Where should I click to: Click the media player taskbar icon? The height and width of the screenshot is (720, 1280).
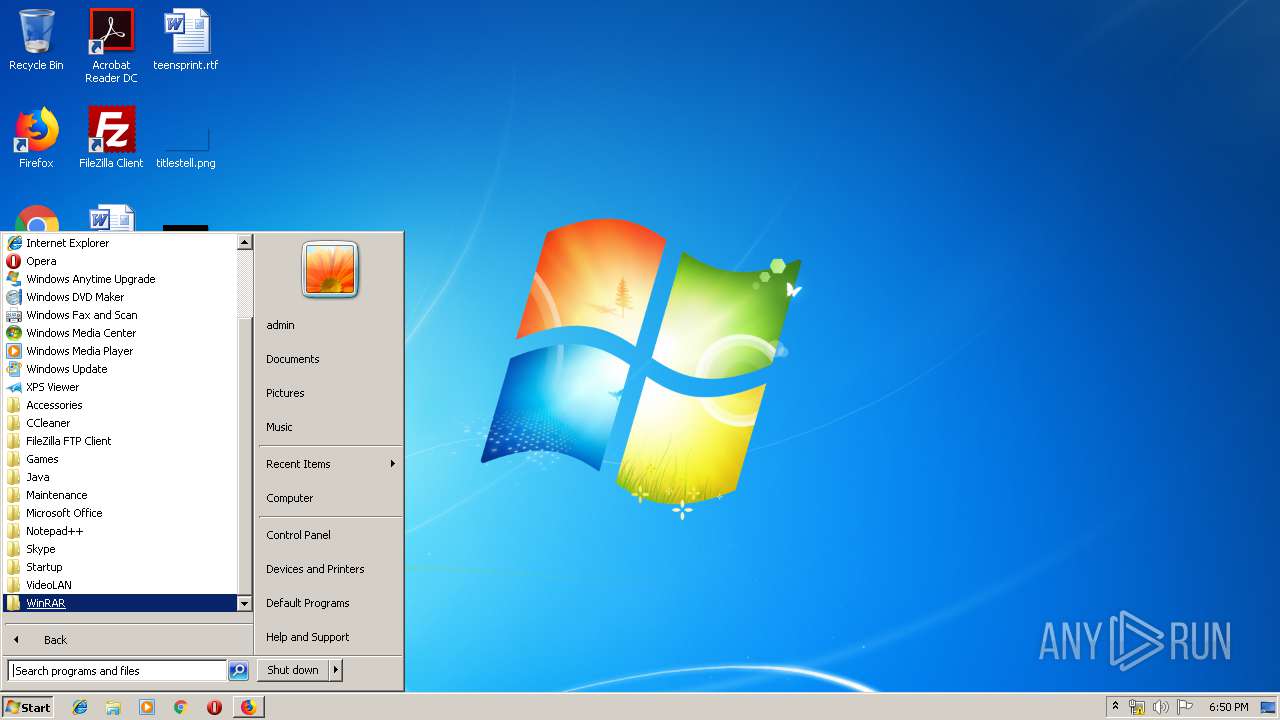tap(147, 707)
